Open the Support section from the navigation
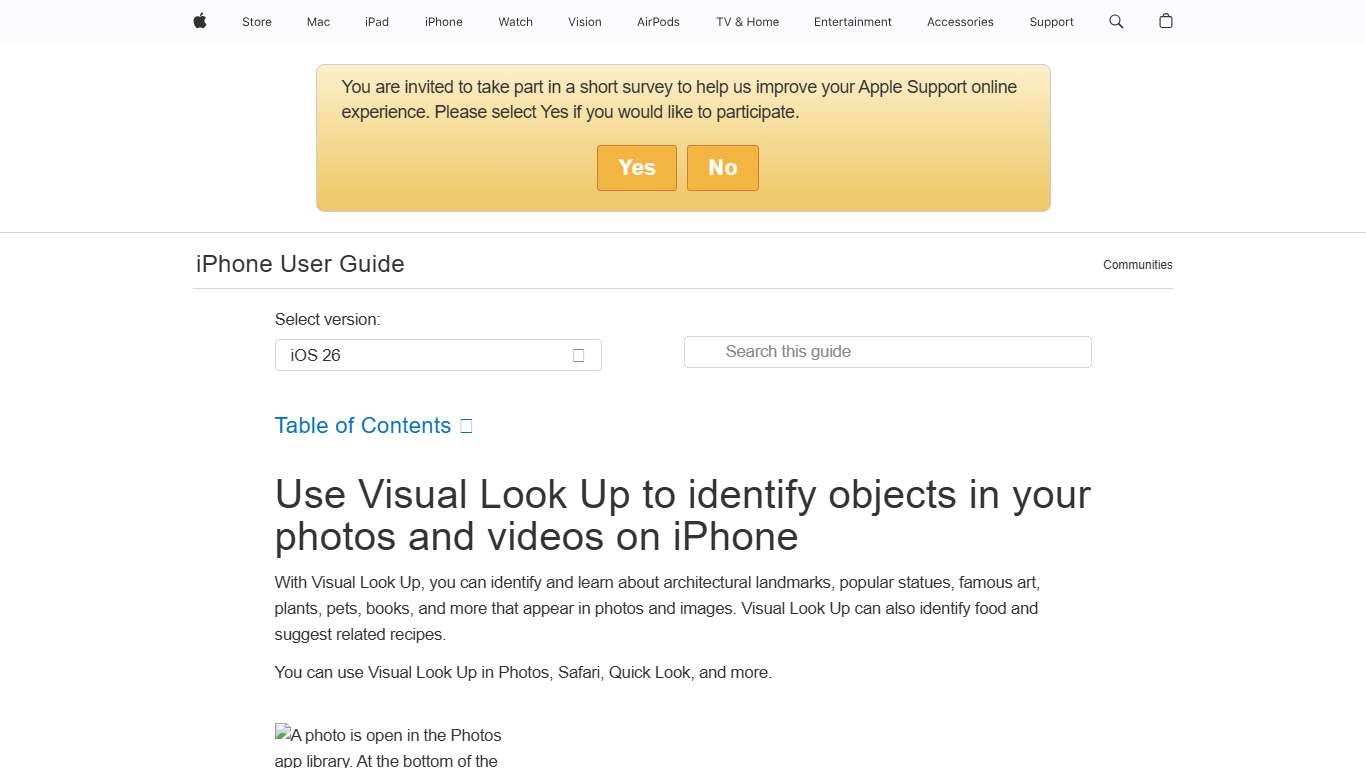Image resolution: width=1366 pixels, height=768 pixels. point(1051,21)
